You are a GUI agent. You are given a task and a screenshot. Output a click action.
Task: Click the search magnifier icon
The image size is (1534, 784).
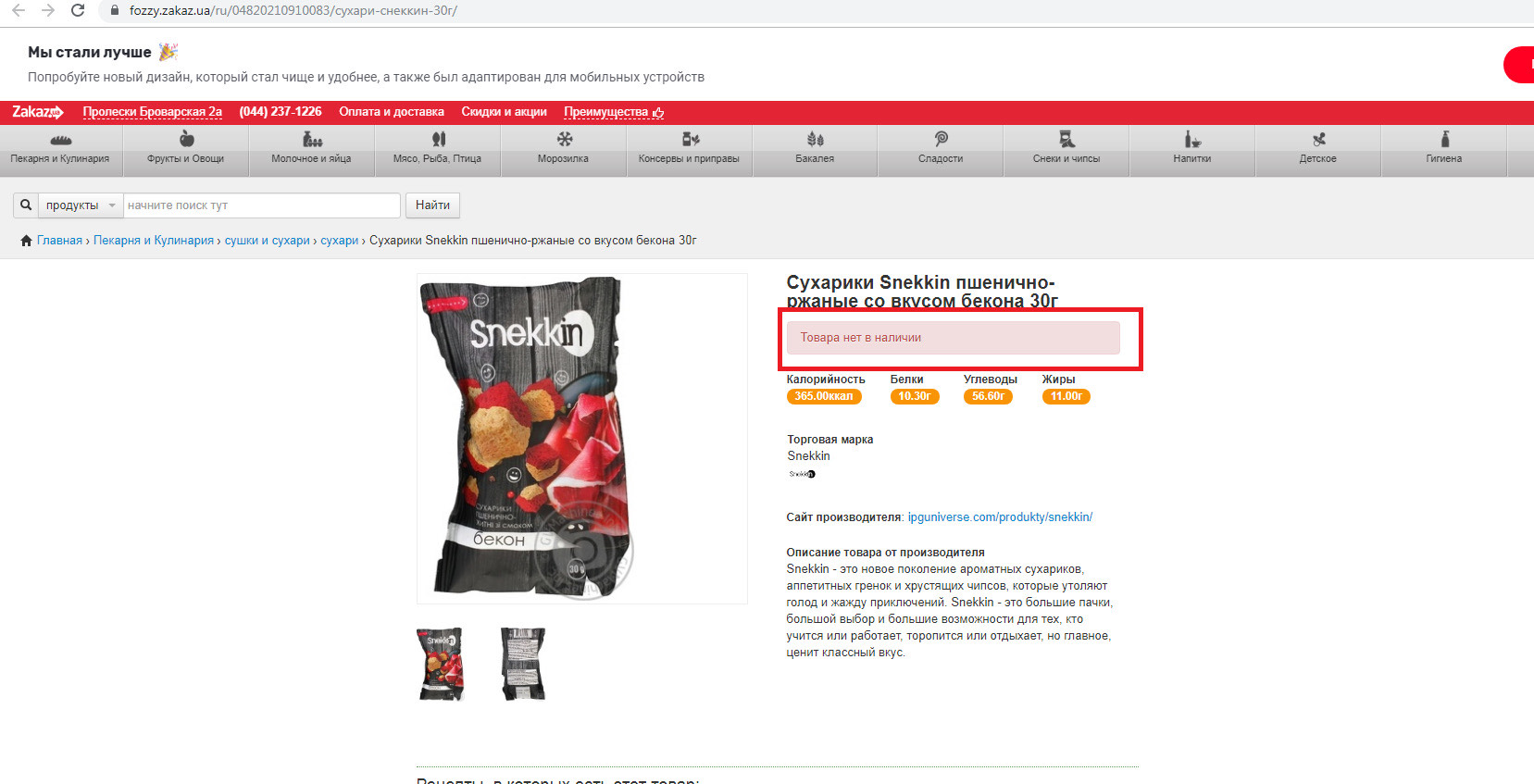coord(26,205)
